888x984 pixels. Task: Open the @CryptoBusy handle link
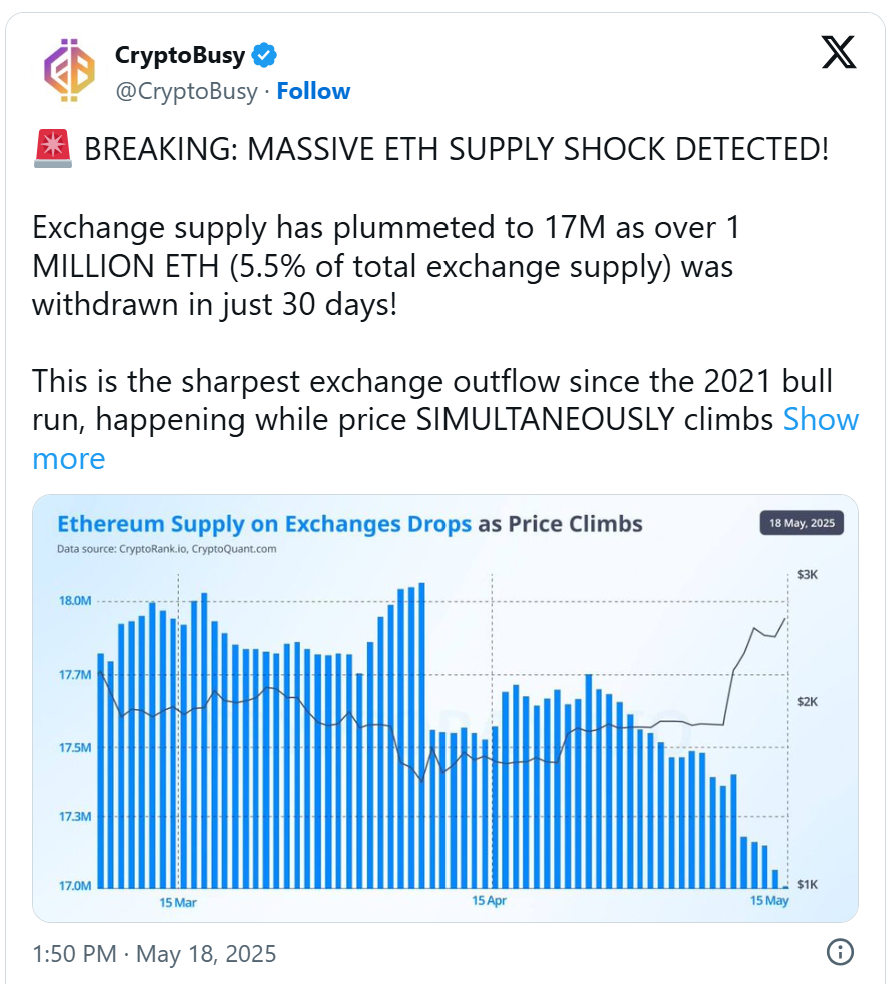pyautogui.click(x=186, y=92)
